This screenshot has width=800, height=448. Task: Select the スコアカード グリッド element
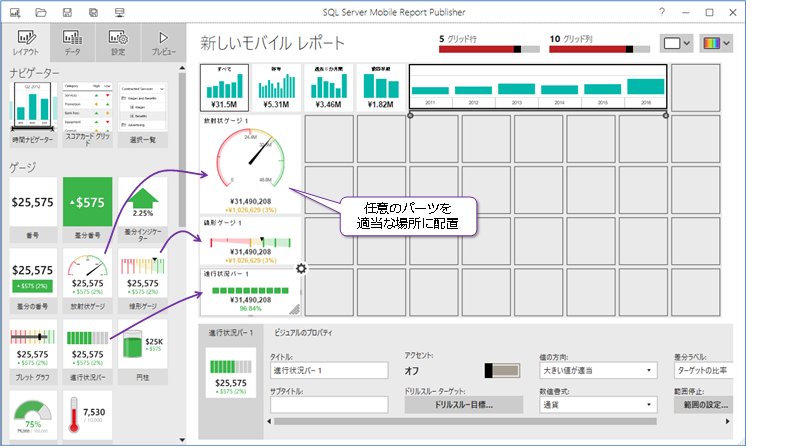pyautogui.click(x=87, y=114)
